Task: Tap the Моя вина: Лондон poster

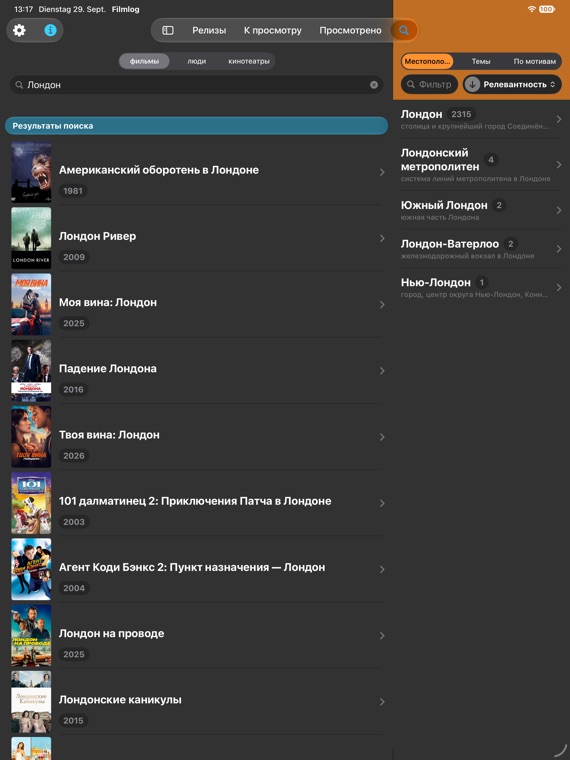Action: [x=31, y=304]
